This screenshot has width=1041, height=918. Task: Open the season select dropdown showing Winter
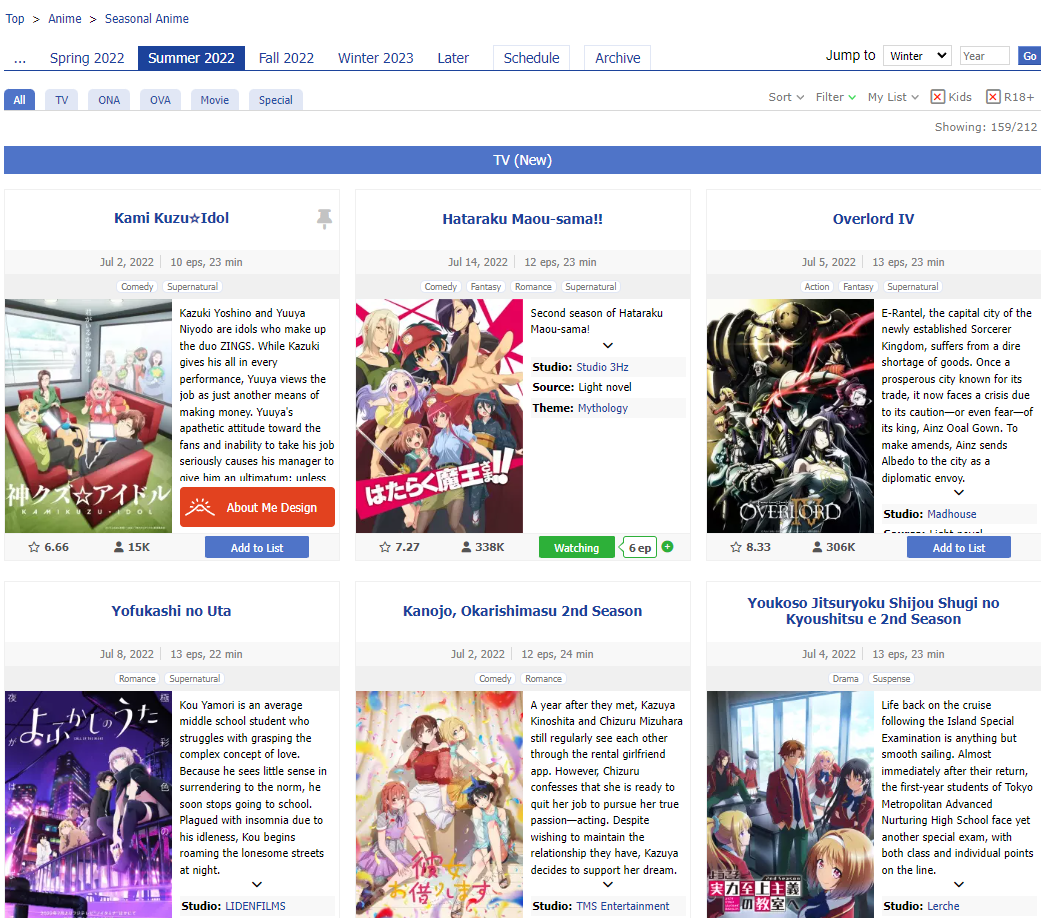tap(916, 56)
